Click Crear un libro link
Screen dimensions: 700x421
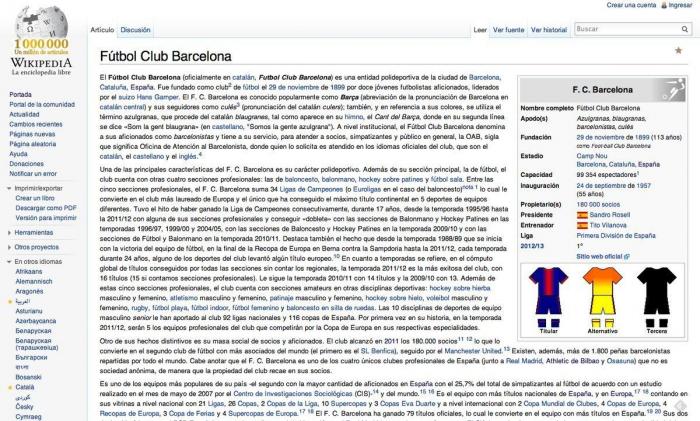click(x=35, y=198)
